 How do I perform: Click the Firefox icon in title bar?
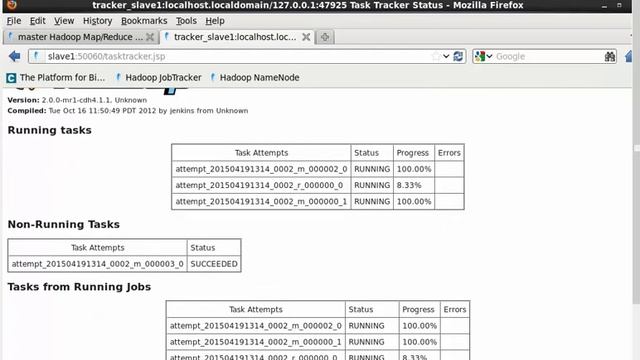pos(12,5)
